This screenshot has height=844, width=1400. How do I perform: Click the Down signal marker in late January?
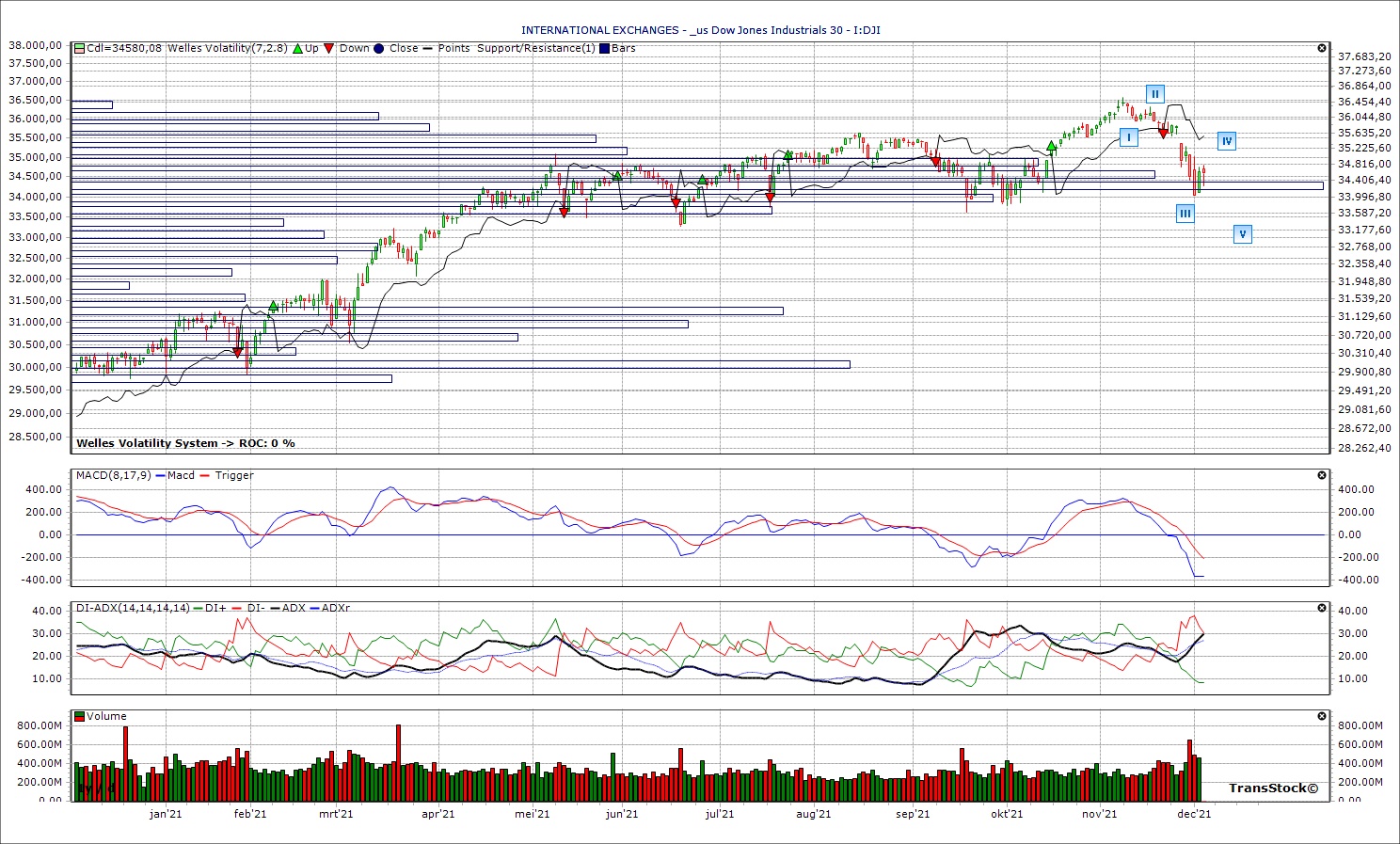coord(237,352)
